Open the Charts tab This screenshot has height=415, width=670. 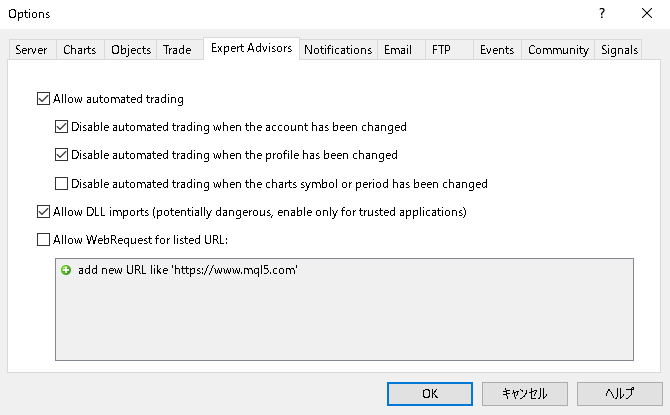pyautogui.click(x=80, y=50)
